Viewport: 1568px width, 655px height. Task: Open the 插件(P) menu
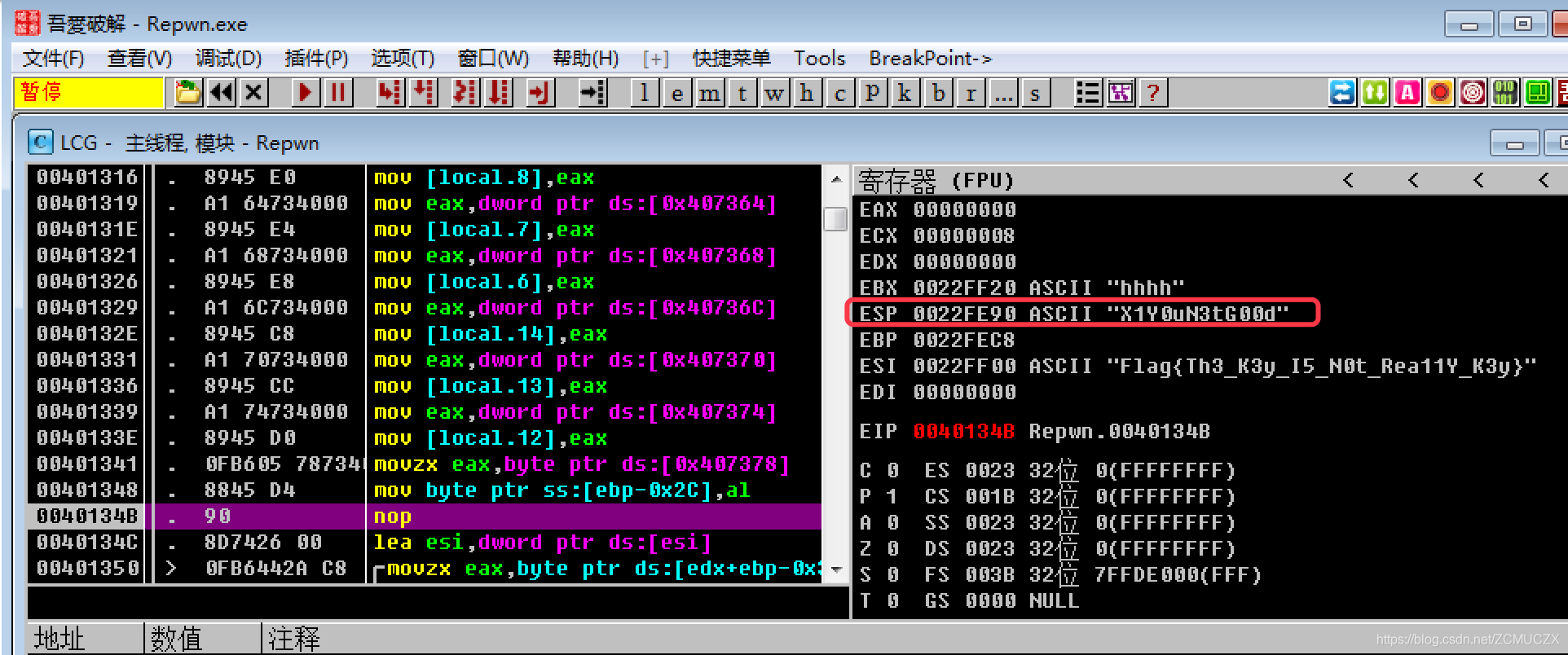(316, 59)
